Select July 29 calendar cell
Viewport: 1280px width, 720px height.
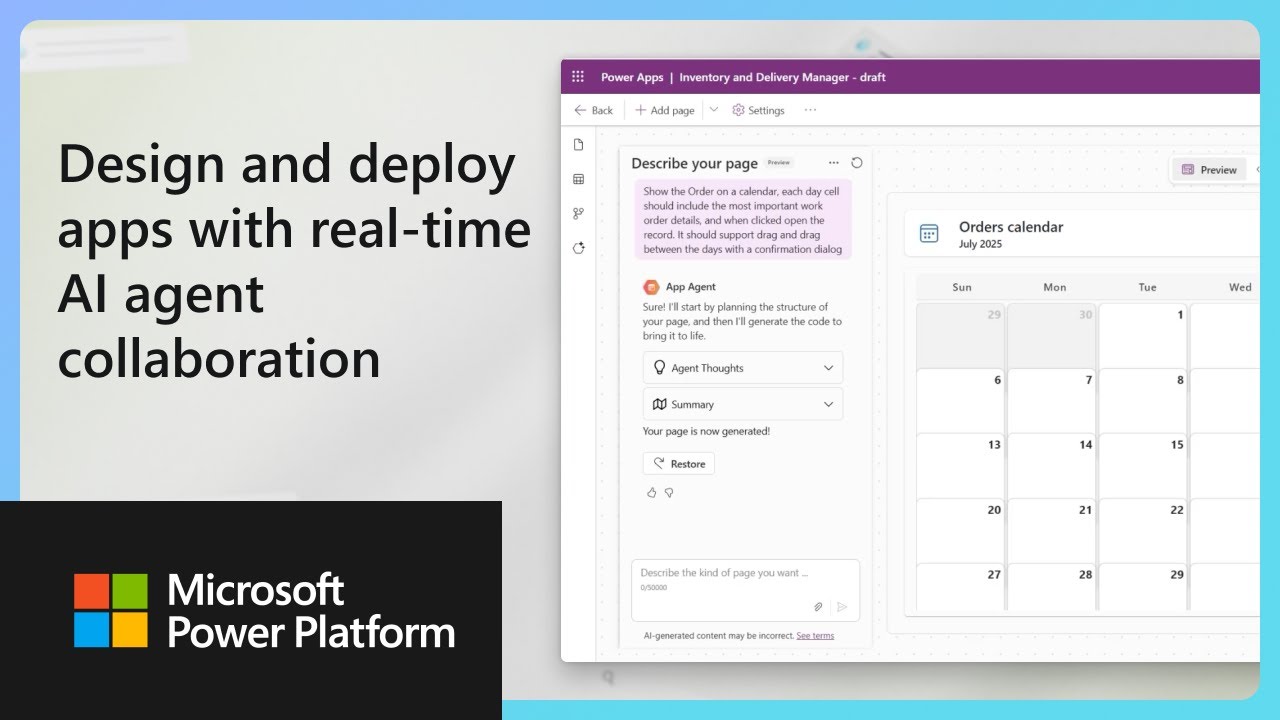tap(1143, 587)
